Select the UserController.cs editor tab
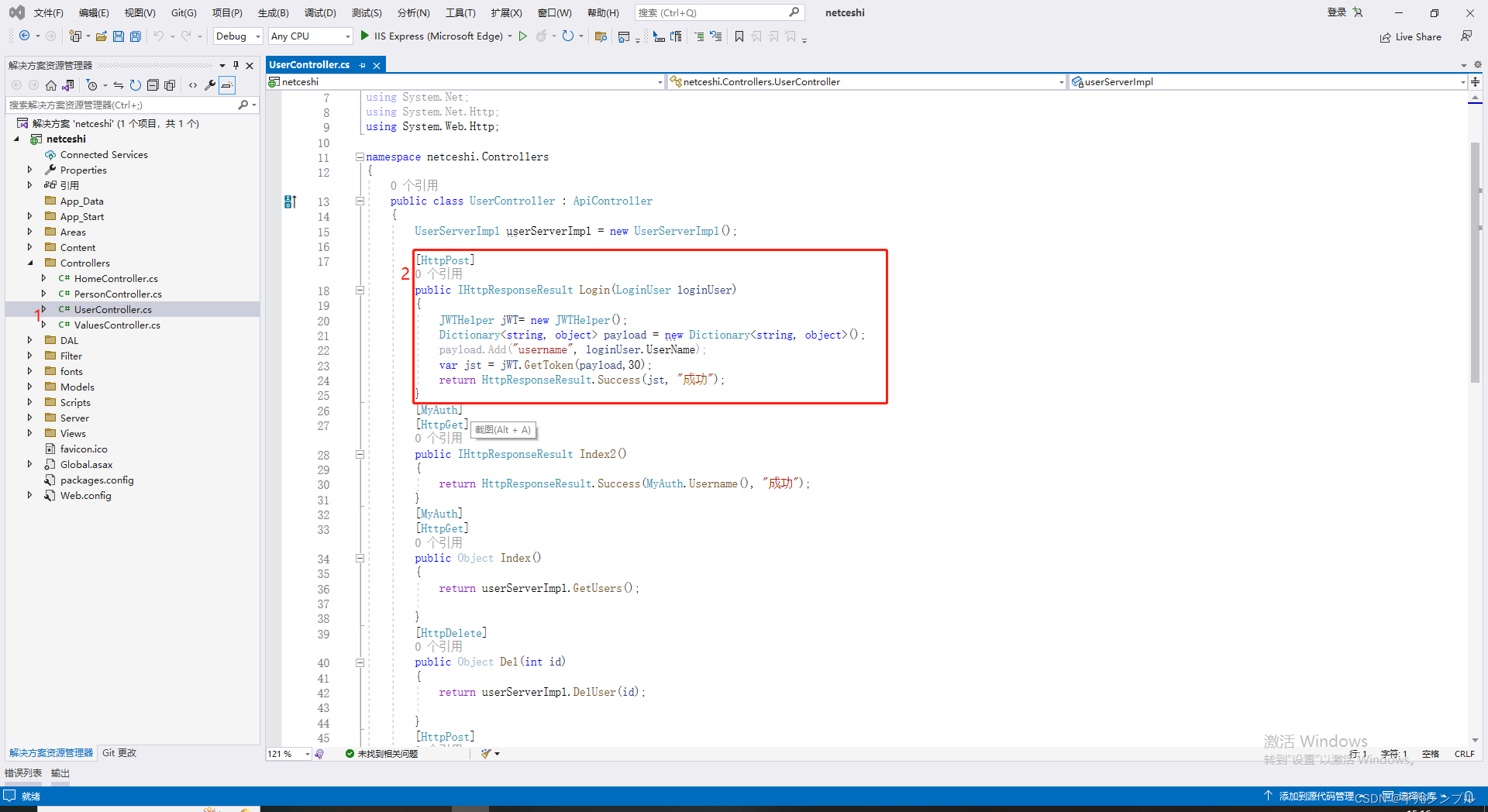The width and height of the screenshot is (1488, 812). pos(310,64)
